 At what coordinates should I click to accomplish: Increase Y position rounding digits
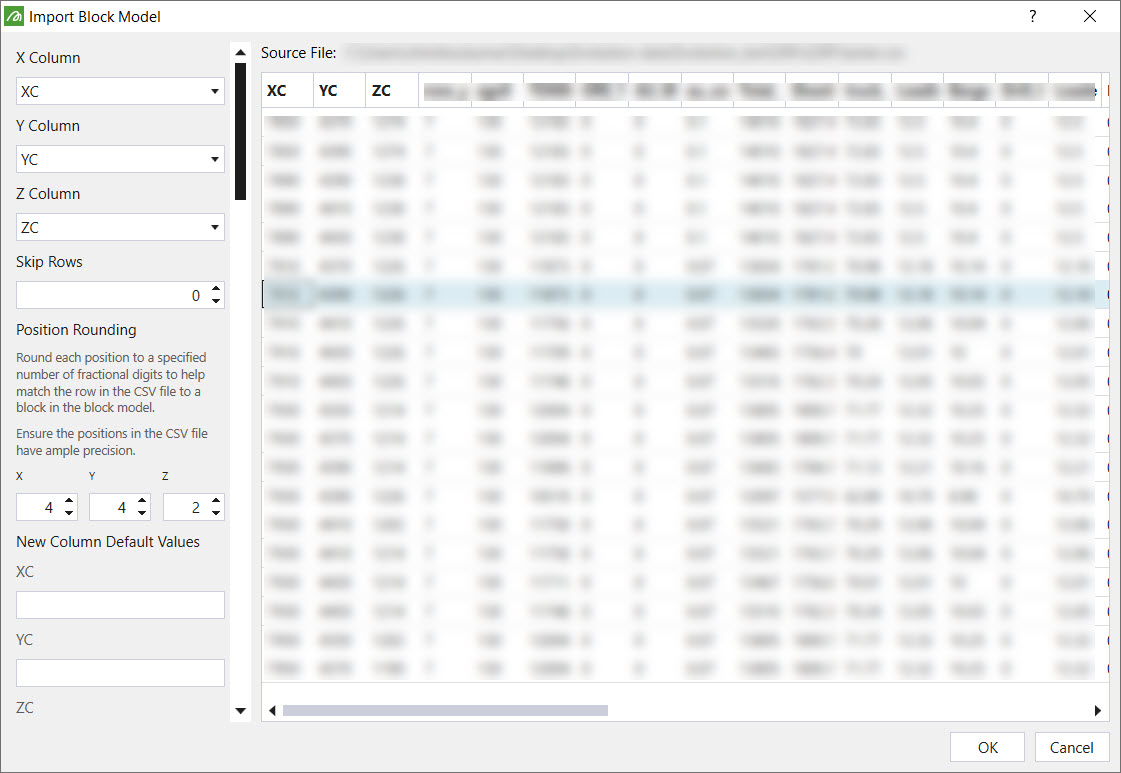[142, 501]
